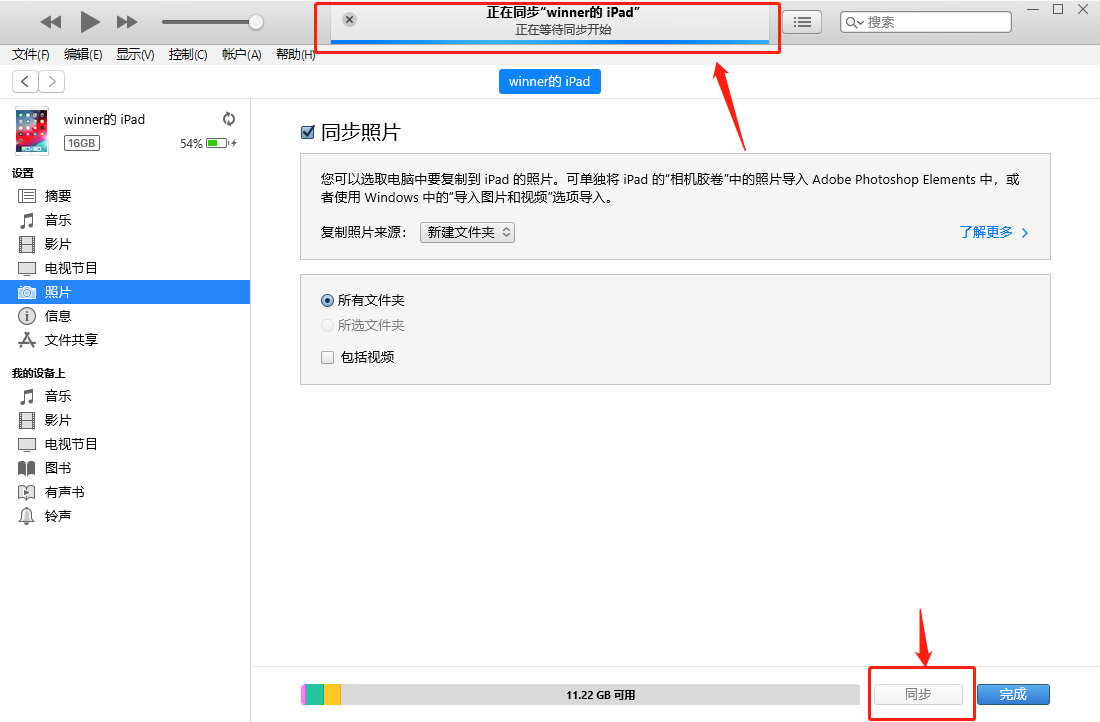Open the 控制(C) menu
Screen dimensions: 1100x722
click(188, 55)
